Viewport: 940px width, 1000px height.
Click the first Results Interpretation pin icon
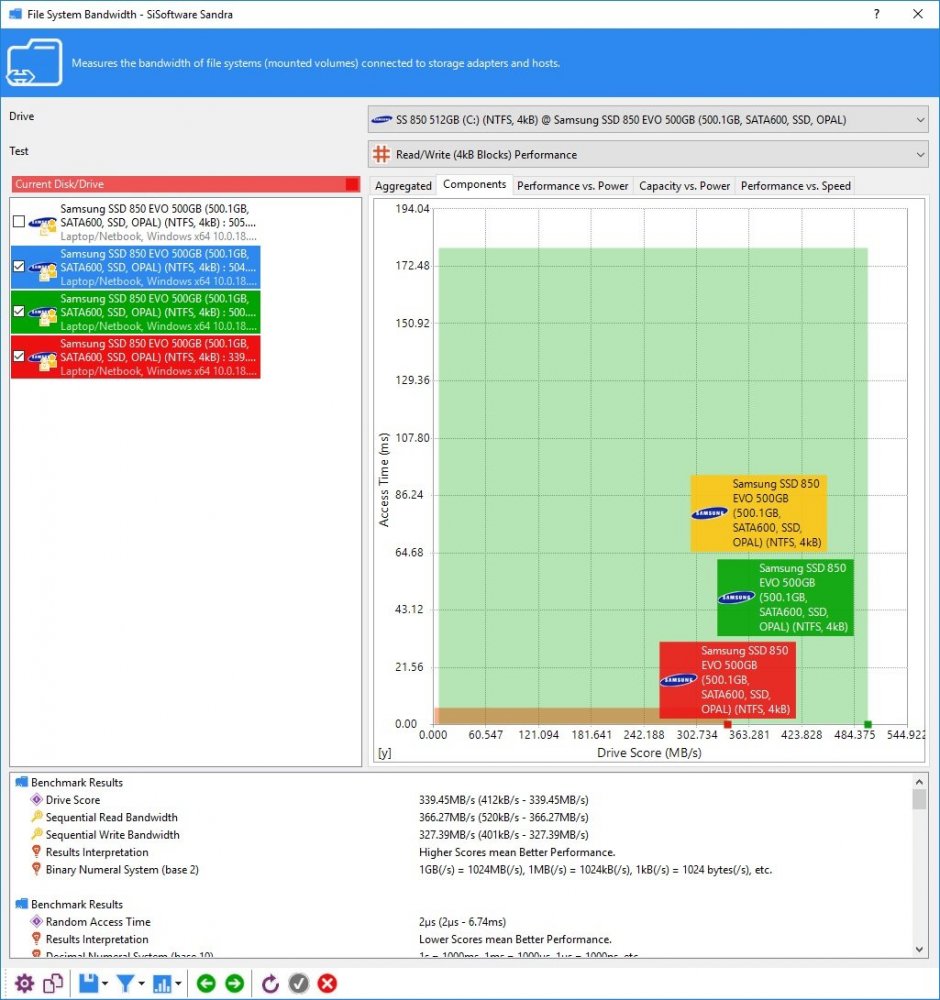point(36,851)
